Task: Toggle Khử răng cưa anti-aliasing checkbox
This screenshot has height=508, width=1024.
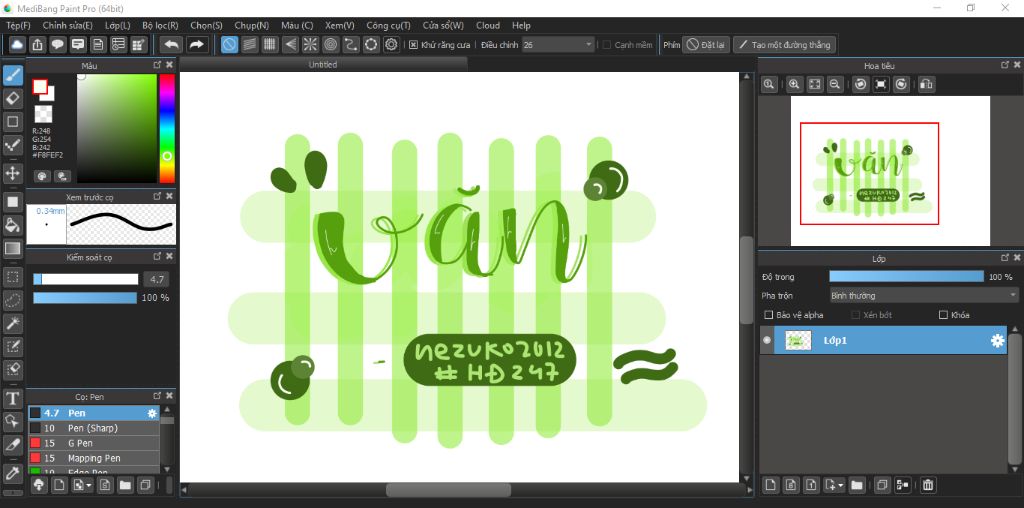Action: 413,45
